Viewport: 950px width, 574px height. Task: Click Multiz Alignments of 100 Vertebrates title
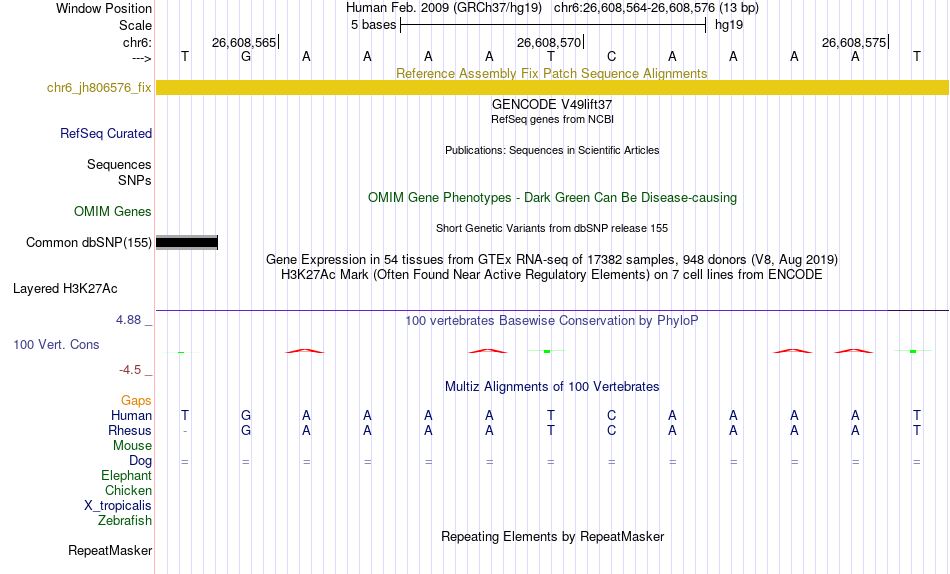coord(552,387)
